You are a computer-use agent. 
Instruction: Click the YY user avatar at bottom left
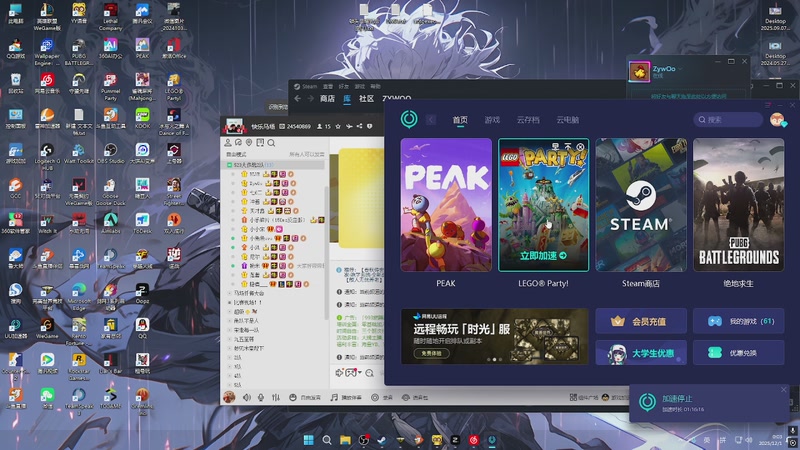click(x=229, y=397)
